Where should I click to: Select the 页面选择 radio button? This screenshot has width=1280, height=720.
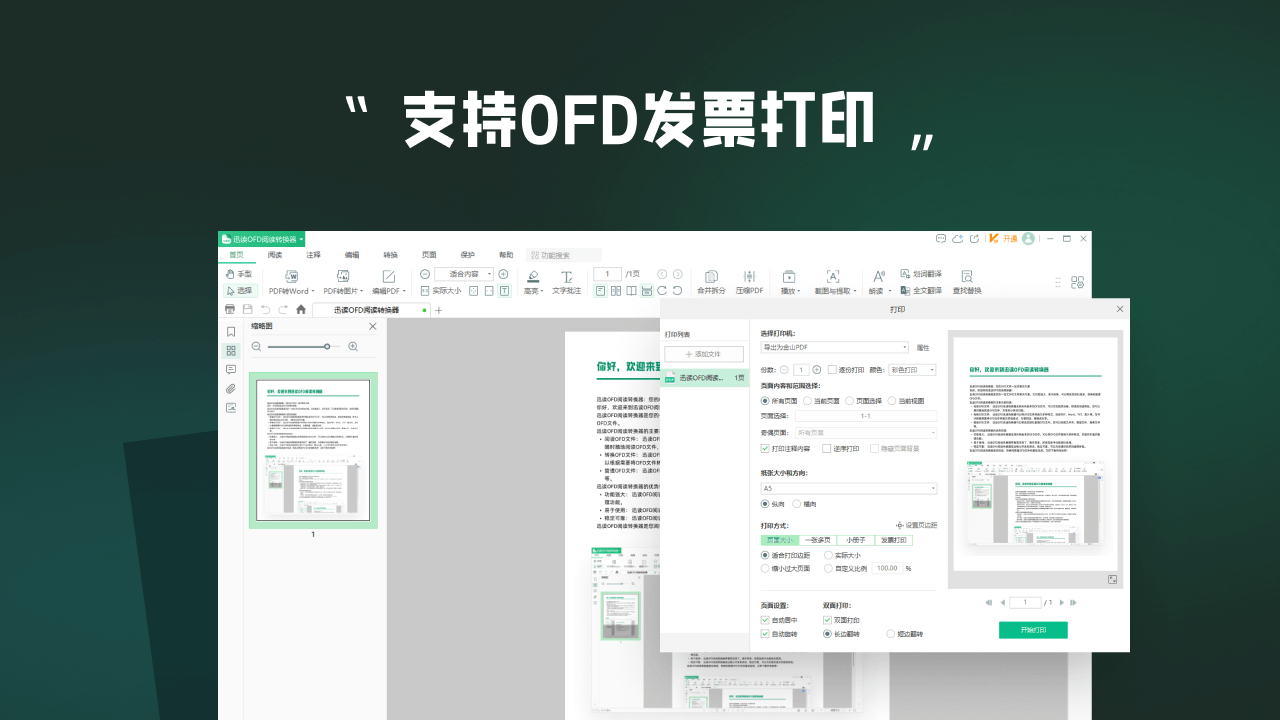(849, 401)
